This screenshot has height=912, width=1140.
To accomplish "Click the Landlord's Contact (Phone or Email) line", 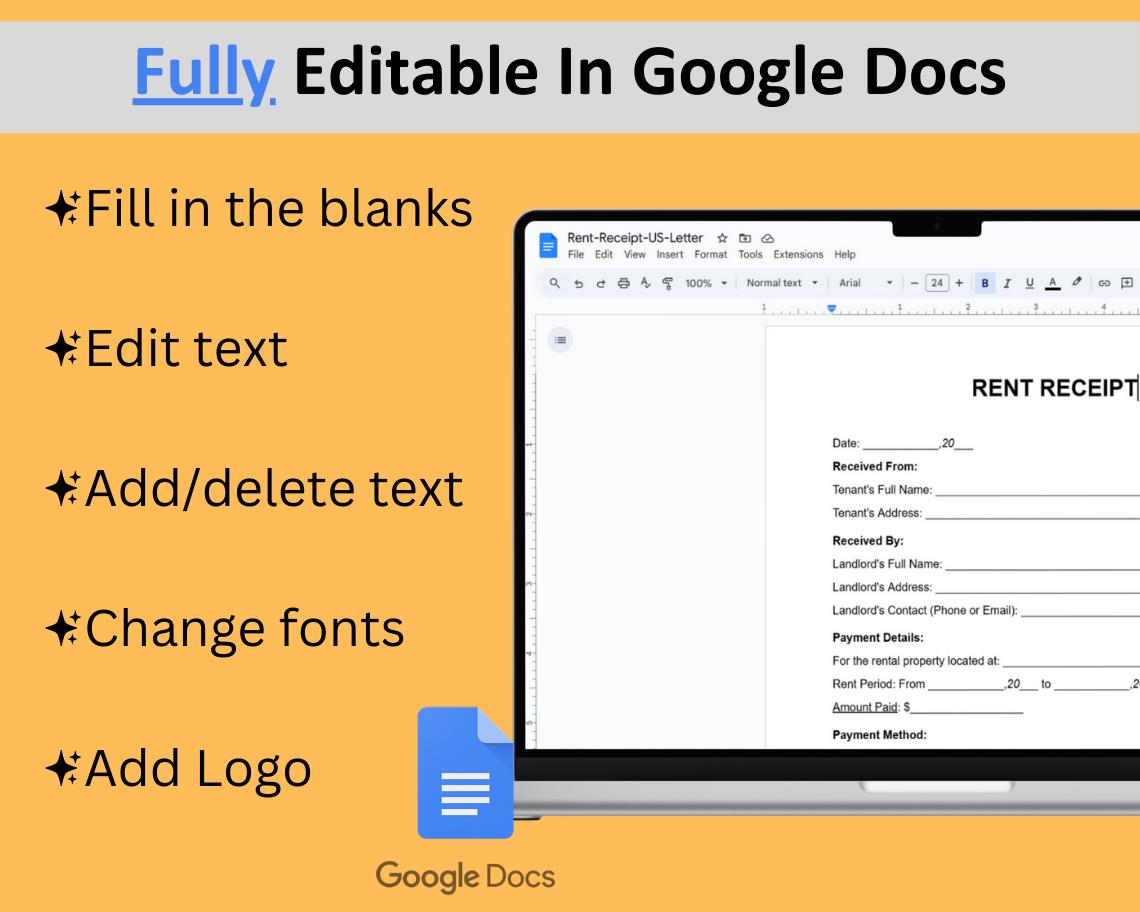I will point(986,610).
